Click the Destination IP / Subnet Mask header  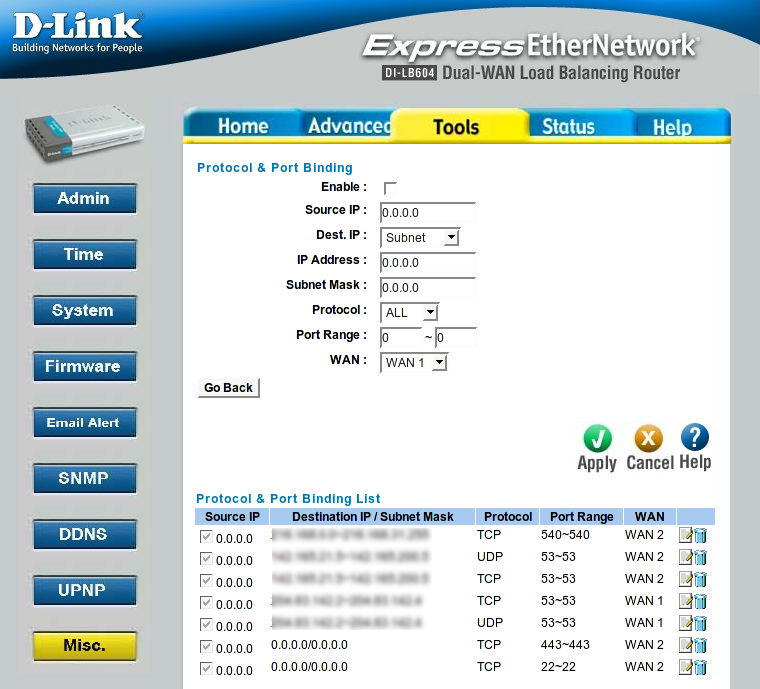pos(373,517)
